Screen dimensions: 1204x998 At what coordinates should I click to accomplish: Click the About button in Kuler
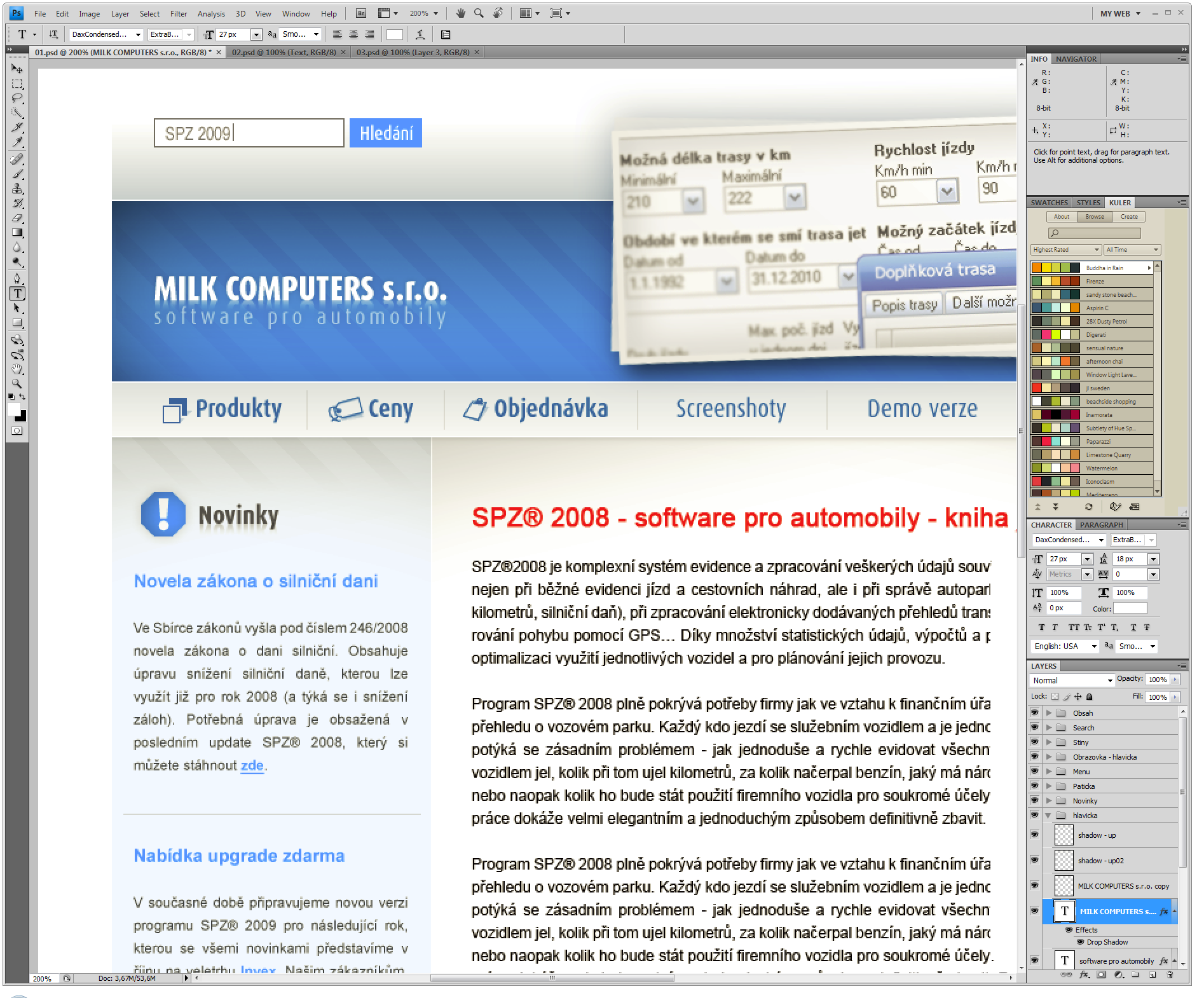click(x=1062, y=217)
